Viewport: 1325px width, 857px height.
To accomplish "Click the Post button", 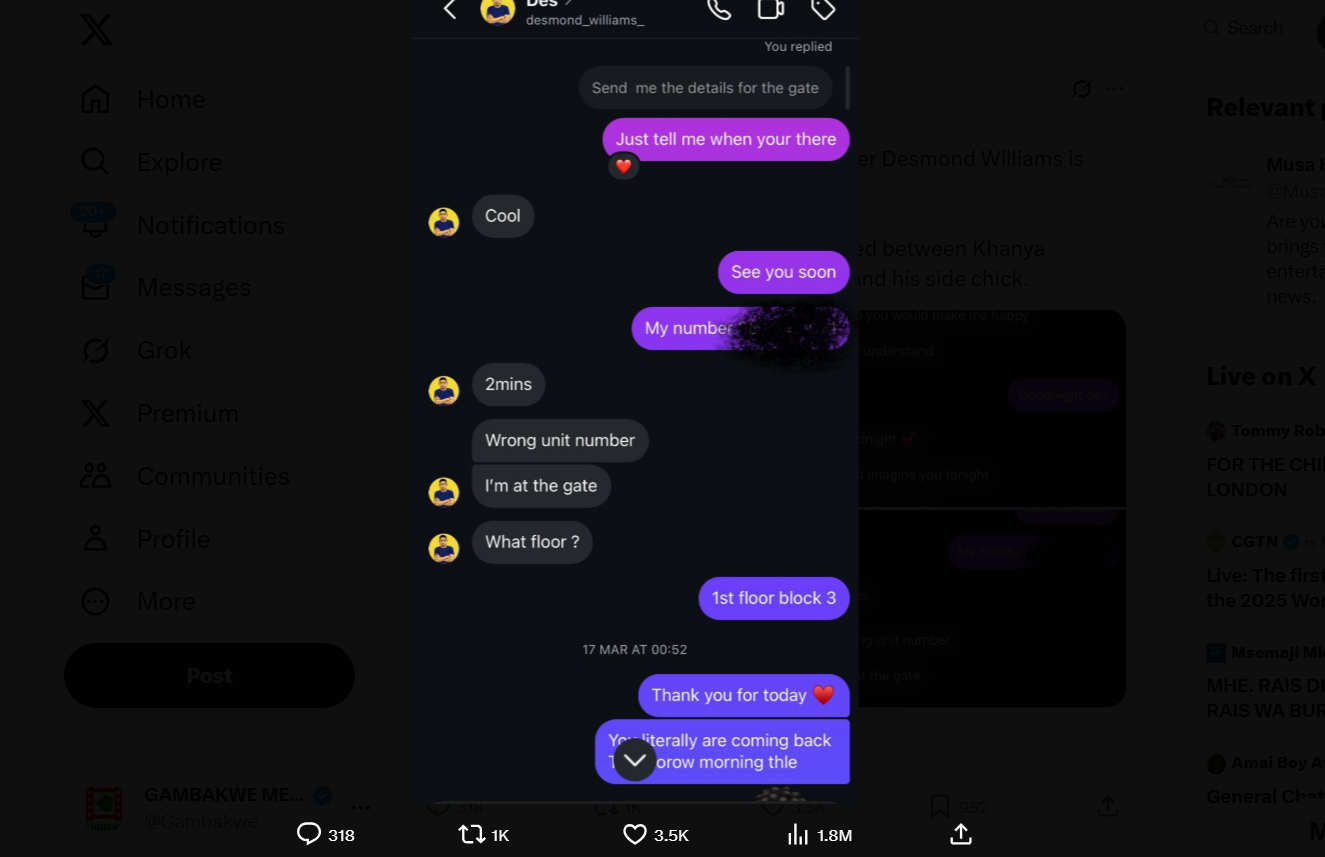I will pyautogui.click(x=209, y=676).
